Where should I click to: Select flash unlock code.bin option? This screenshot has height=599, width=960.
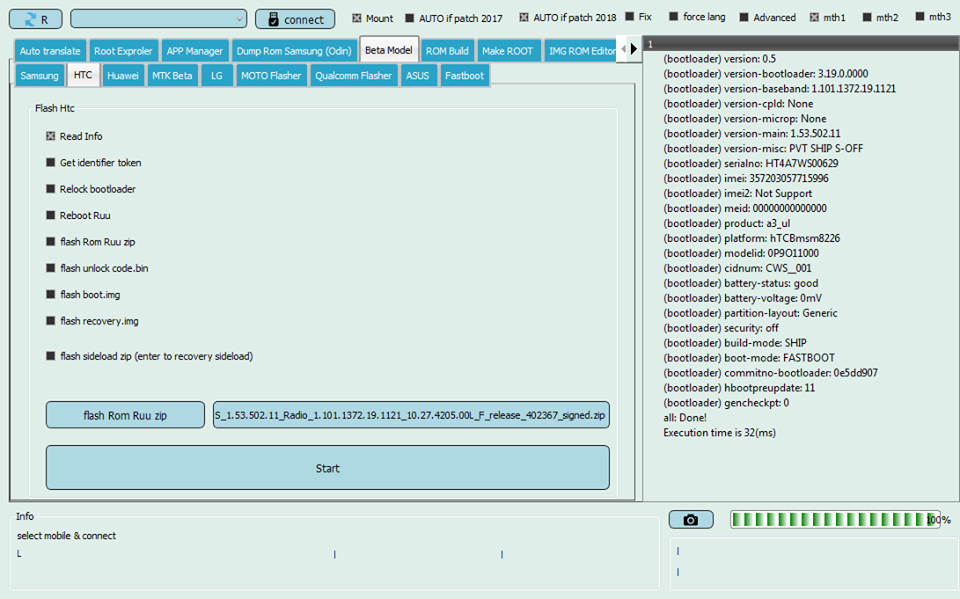pos(97,268)
